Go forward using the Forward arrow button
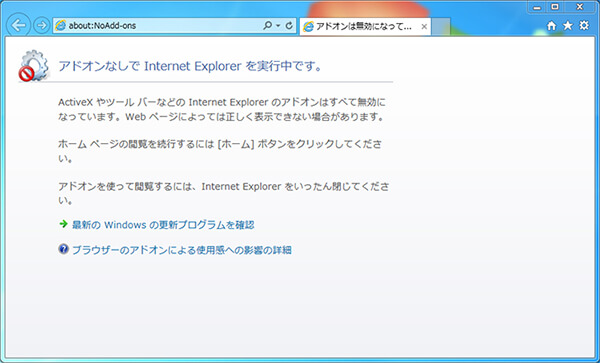Viewport: 600px width, 363px height. coord(41,26)
